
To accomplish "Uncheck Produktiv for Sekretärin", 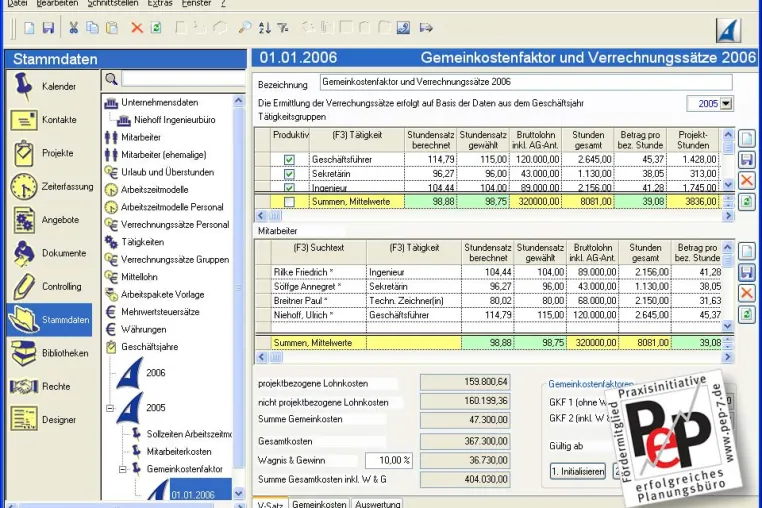I will (x=289, y=174).
